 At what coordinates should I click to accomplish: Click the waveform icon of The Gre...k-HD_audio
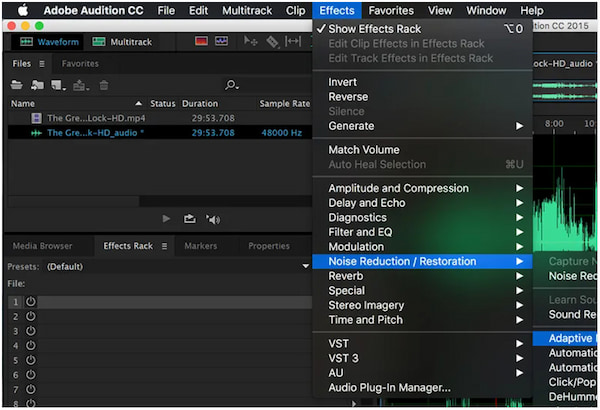(x=36, y=133)
